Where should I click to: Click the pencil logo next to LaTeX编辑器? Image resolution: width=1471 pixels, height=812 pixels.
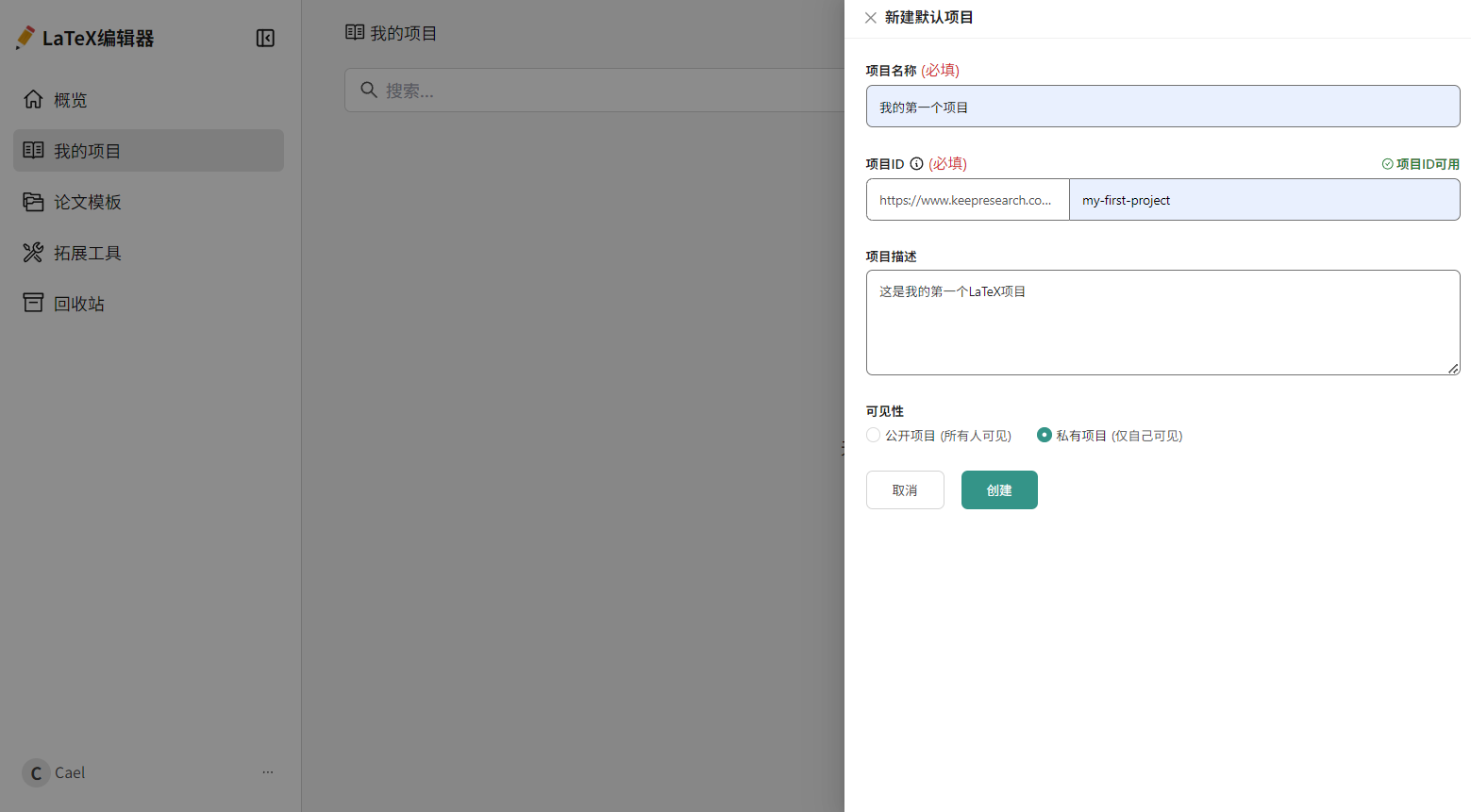tap(24, 37)
